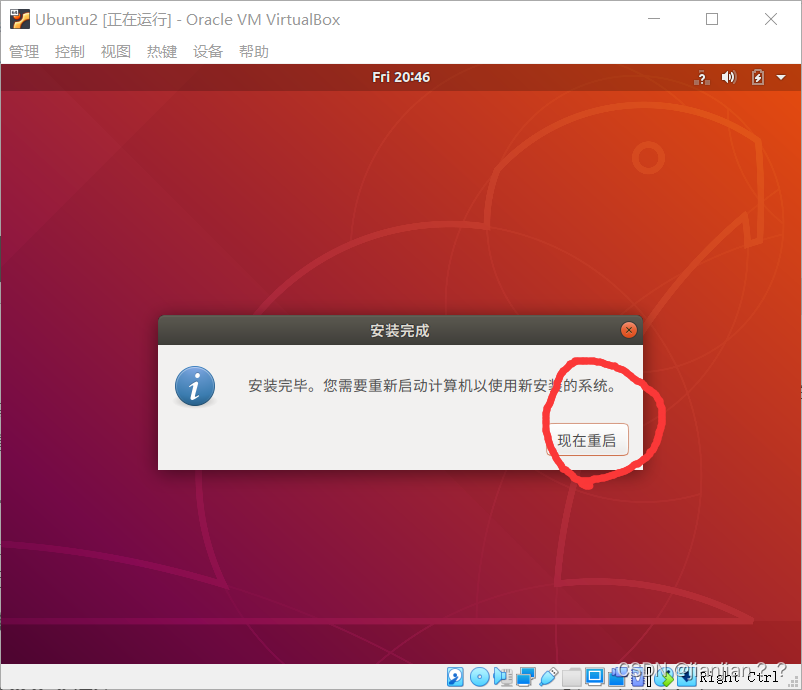
Task: Click the Right Ctrl host key label
Action: point(739,677)
